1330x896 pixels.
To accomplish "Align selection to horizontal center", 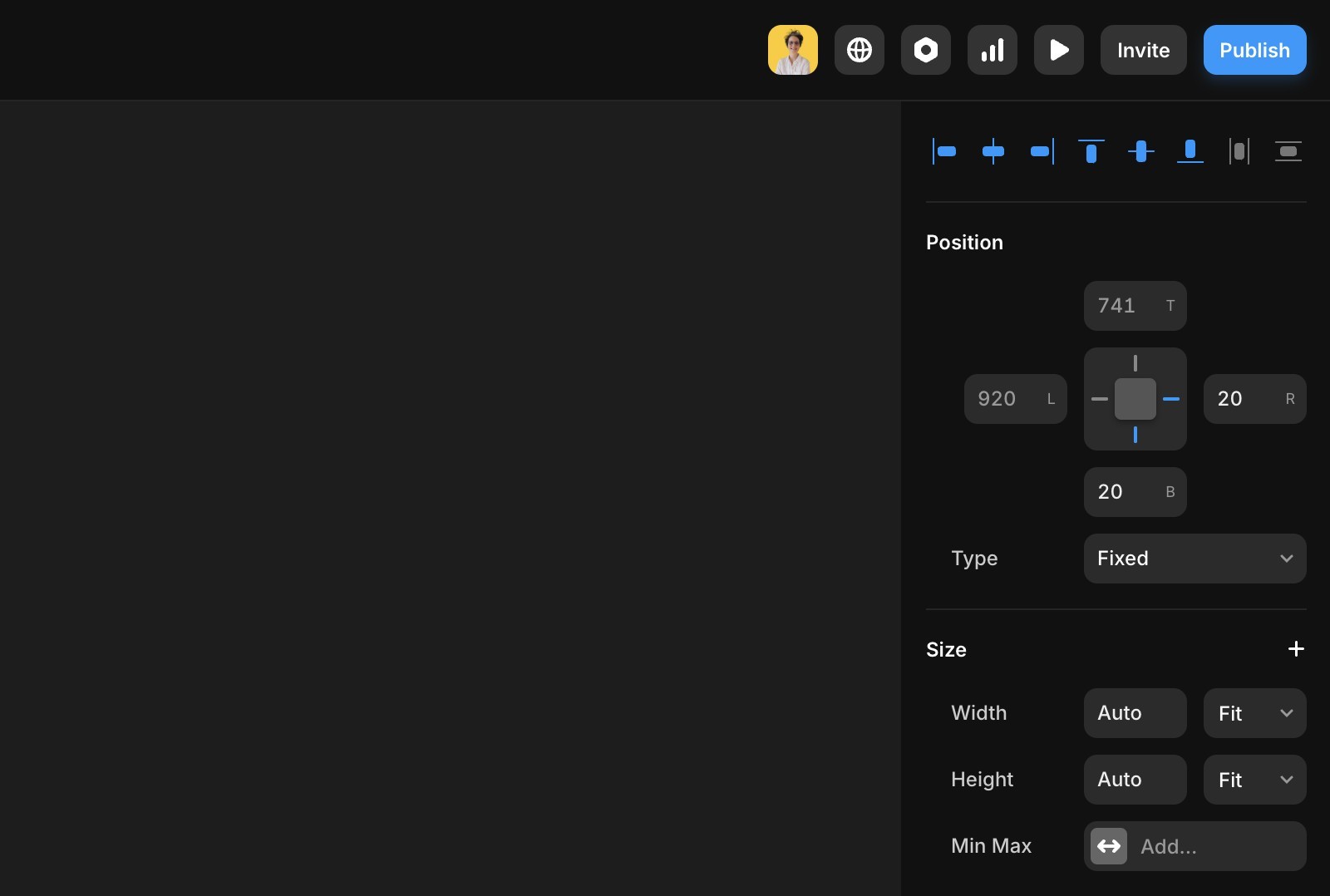I will pyautogui.click(x=993, y=151).
